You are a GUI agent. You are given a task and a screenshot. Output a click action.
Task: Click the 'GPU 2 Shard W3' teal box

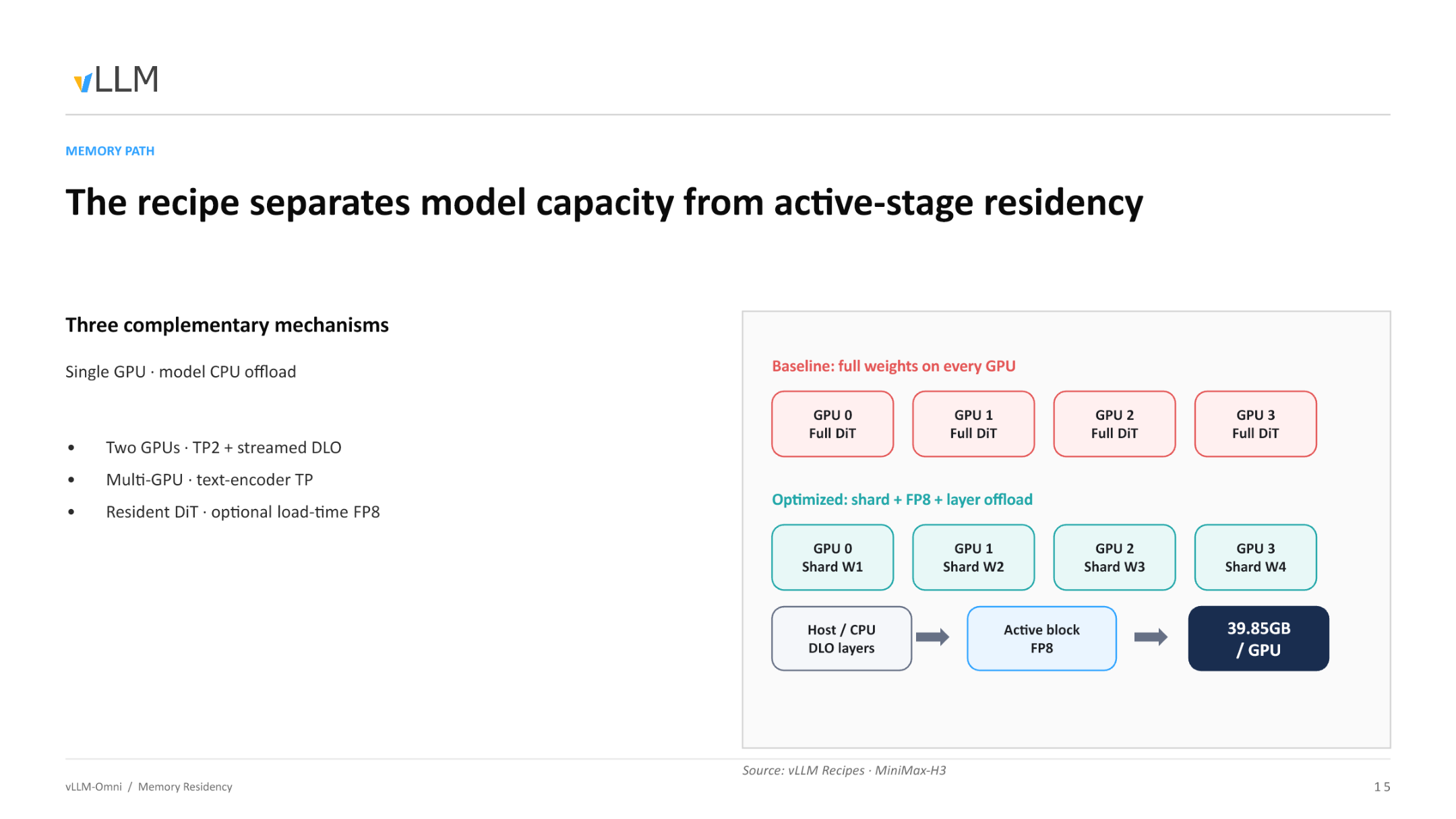(x=1114, y=557)
